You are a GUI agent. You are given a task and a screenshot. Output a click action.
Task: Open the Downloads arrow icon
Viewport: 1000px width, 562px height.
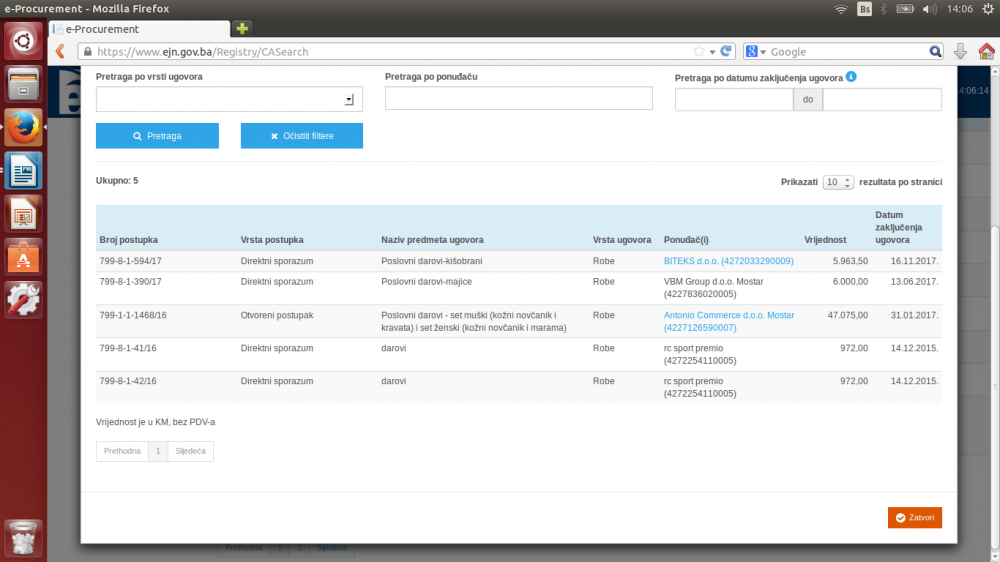(960, 52)
